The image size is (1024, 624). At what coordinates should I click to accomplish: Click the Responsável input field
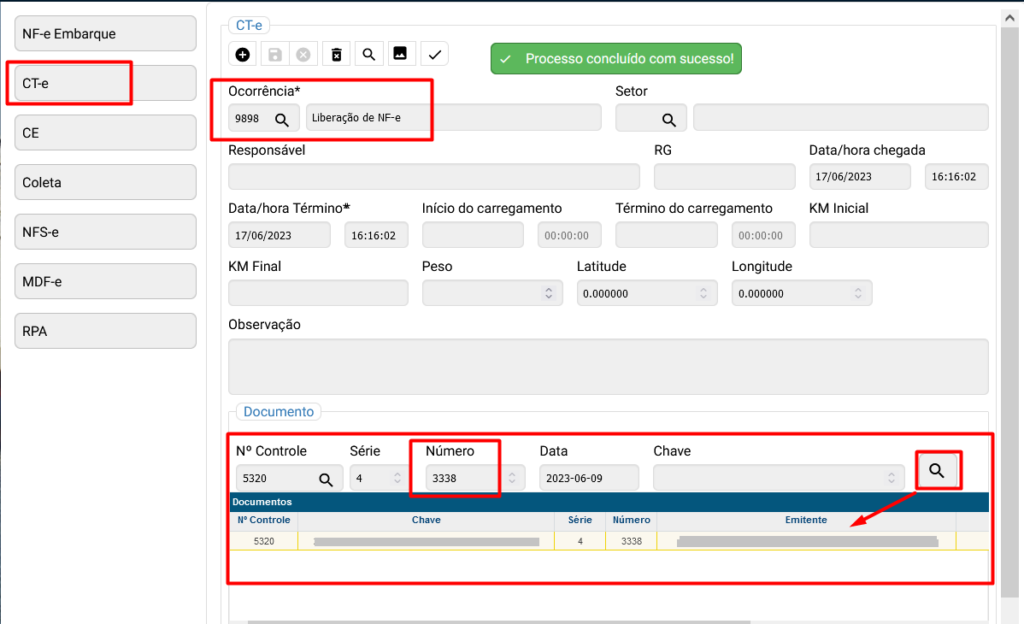(x=433, y=177)
